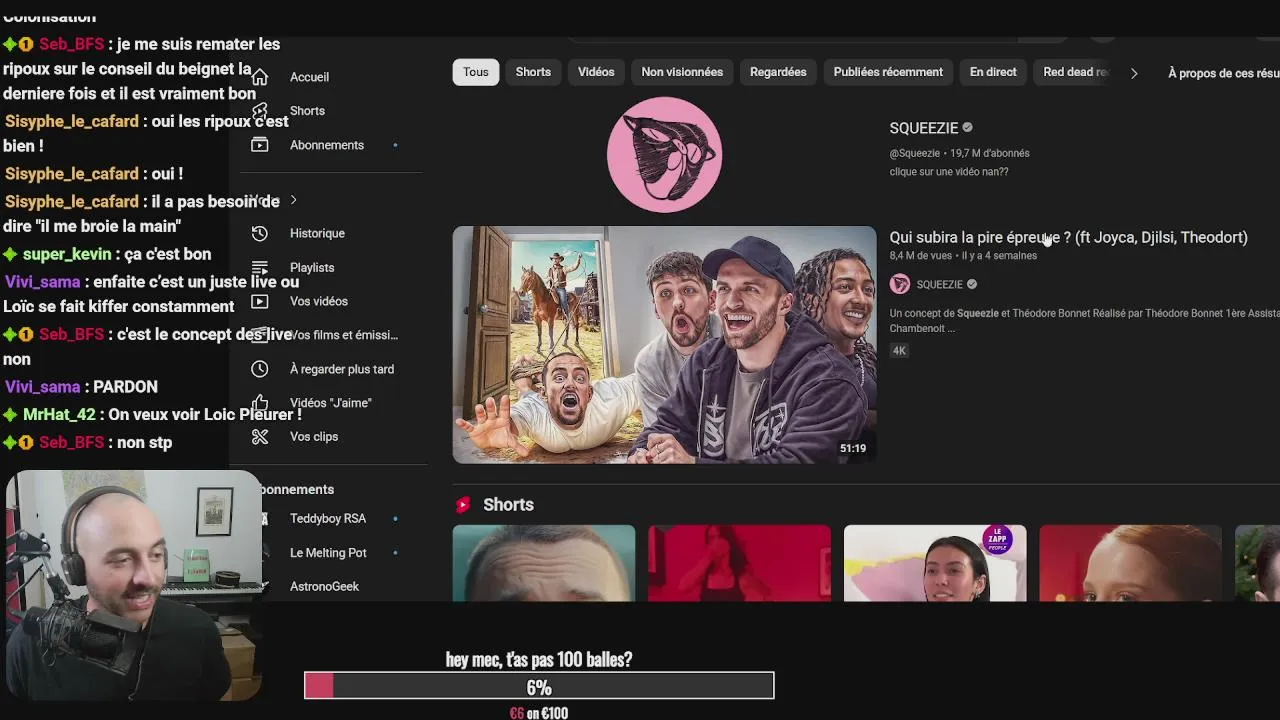Screen dimensions: 1280x720
Task: Show more filter chips with right arrow
Action: (1133, 73)
